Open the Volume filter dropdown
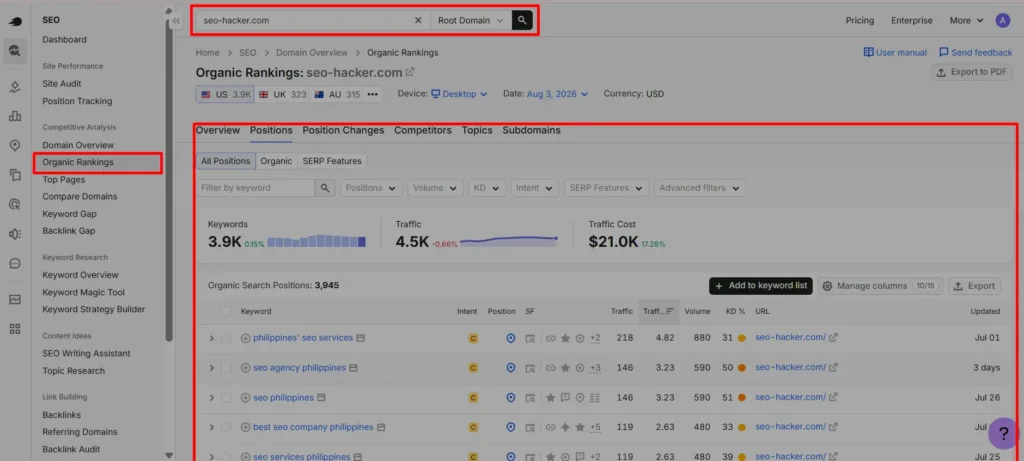1024x461 pixels. (435, 188)
